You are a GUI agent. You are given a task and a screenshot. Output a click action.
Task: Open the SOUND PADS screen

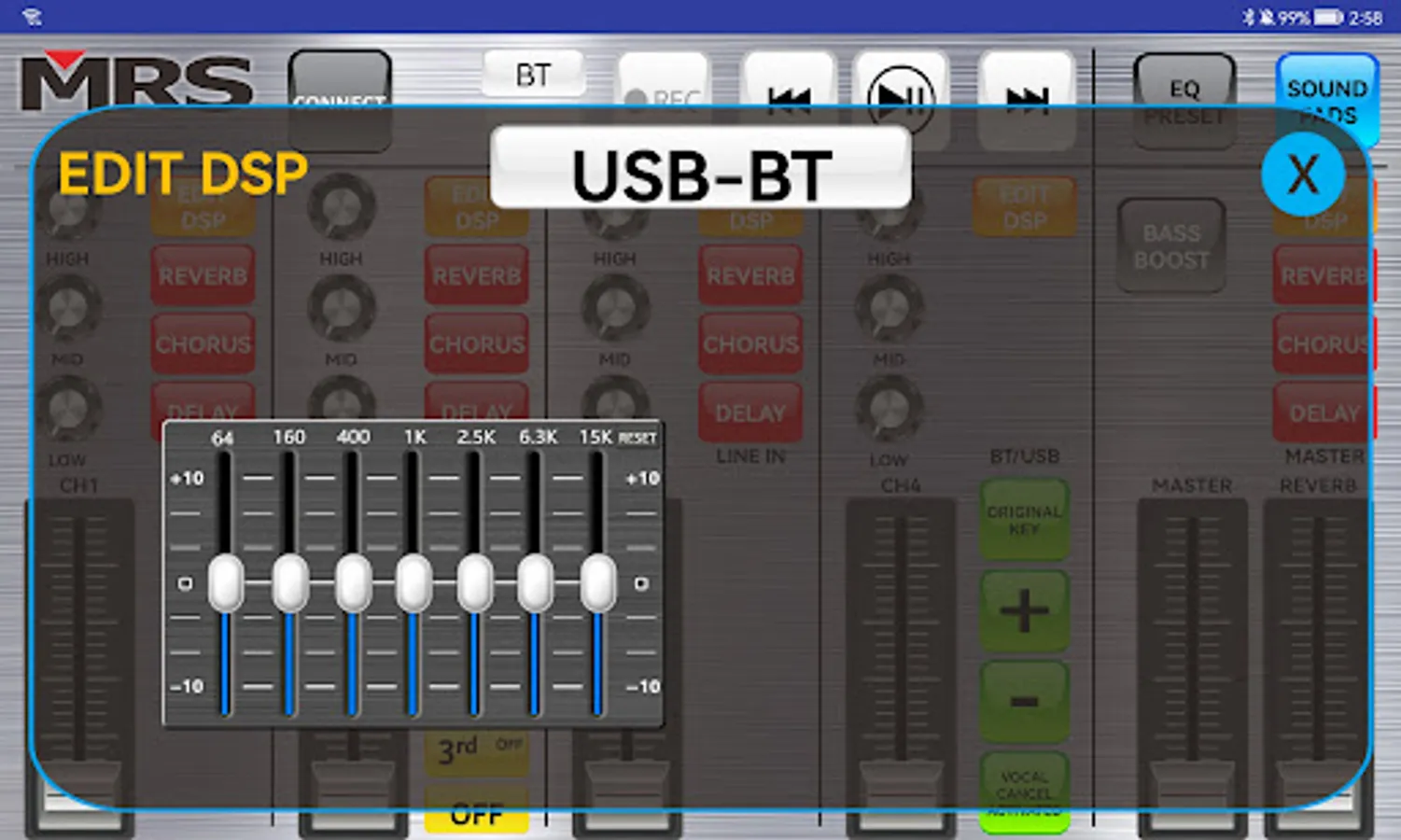(x=1327, y=101)
